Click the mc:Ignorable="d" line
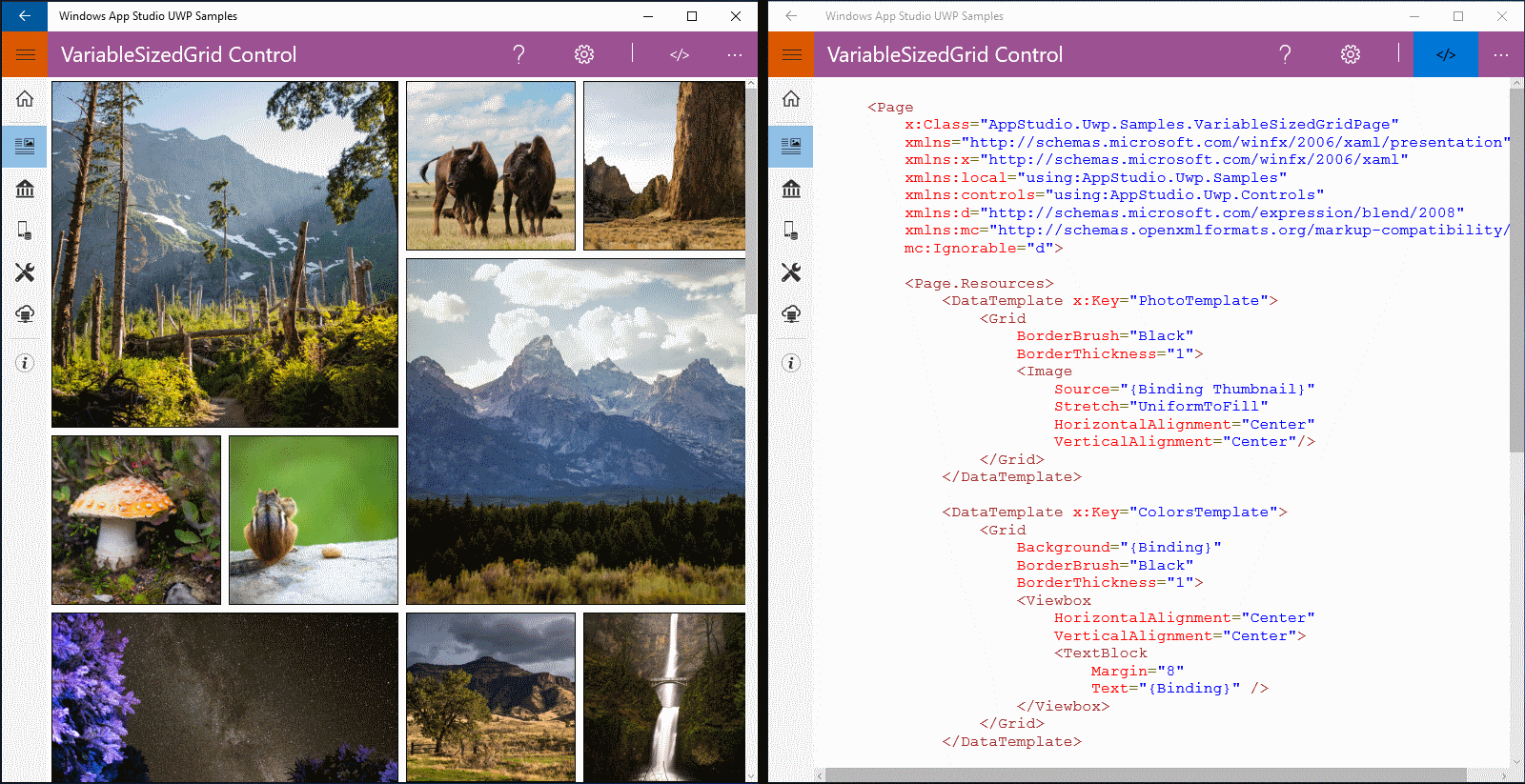Screen dimensions: 1525x784 coord(984,249)
